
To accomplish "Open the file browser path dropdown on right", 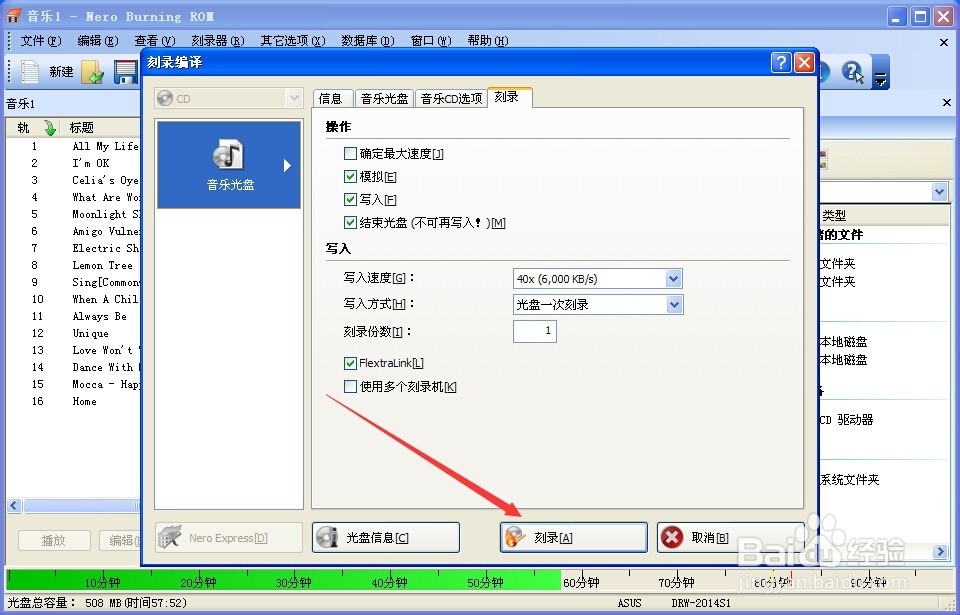I will pos(940,192).
